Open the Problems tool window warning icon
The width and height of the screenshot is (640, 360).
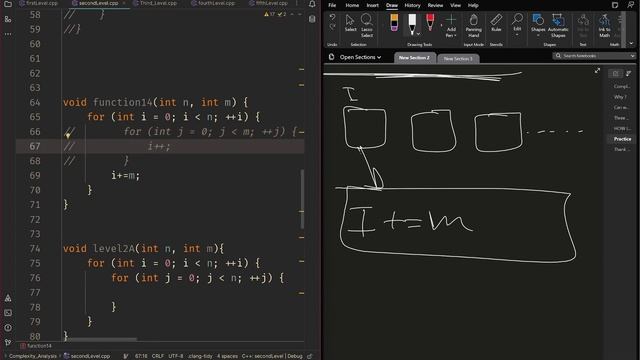point(8,298)
